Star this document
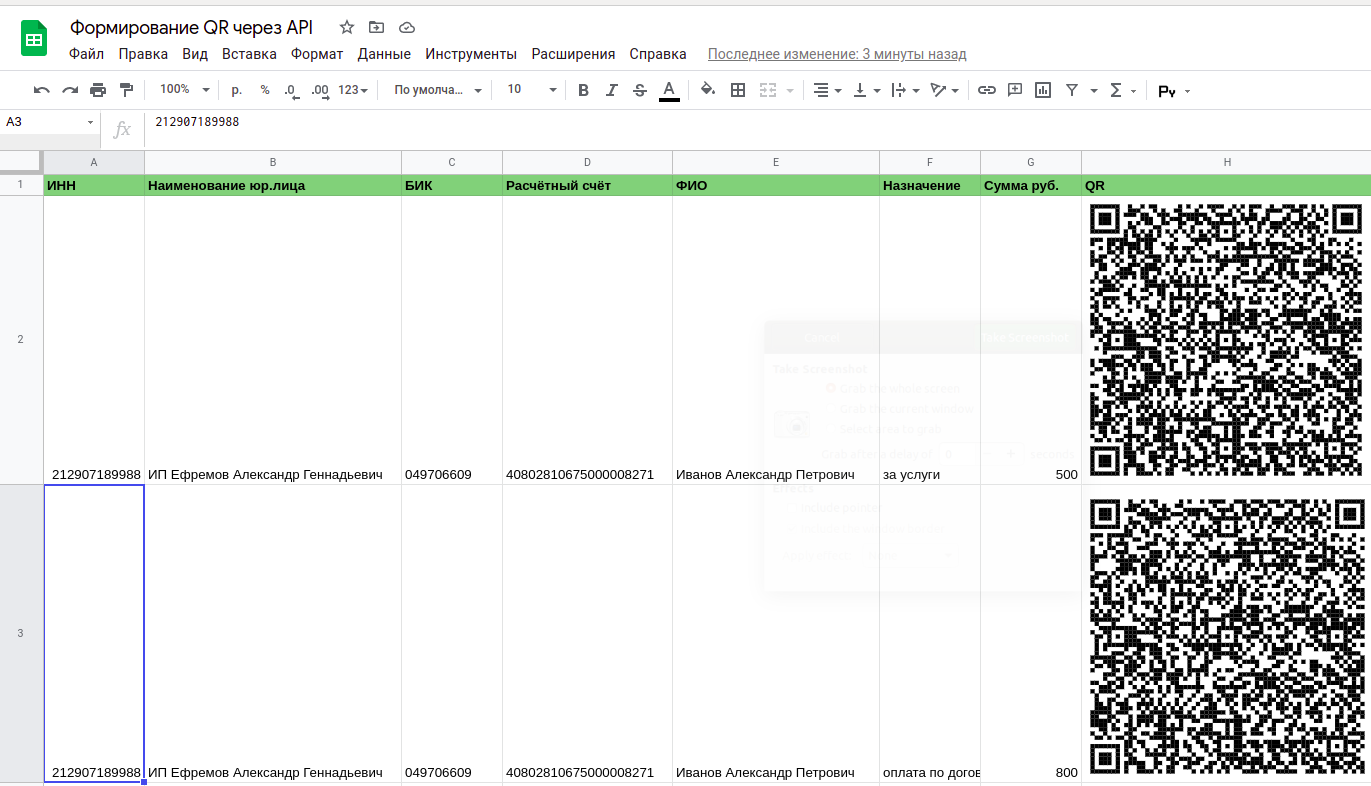The image size is (1371, 786). pos(347,27)
